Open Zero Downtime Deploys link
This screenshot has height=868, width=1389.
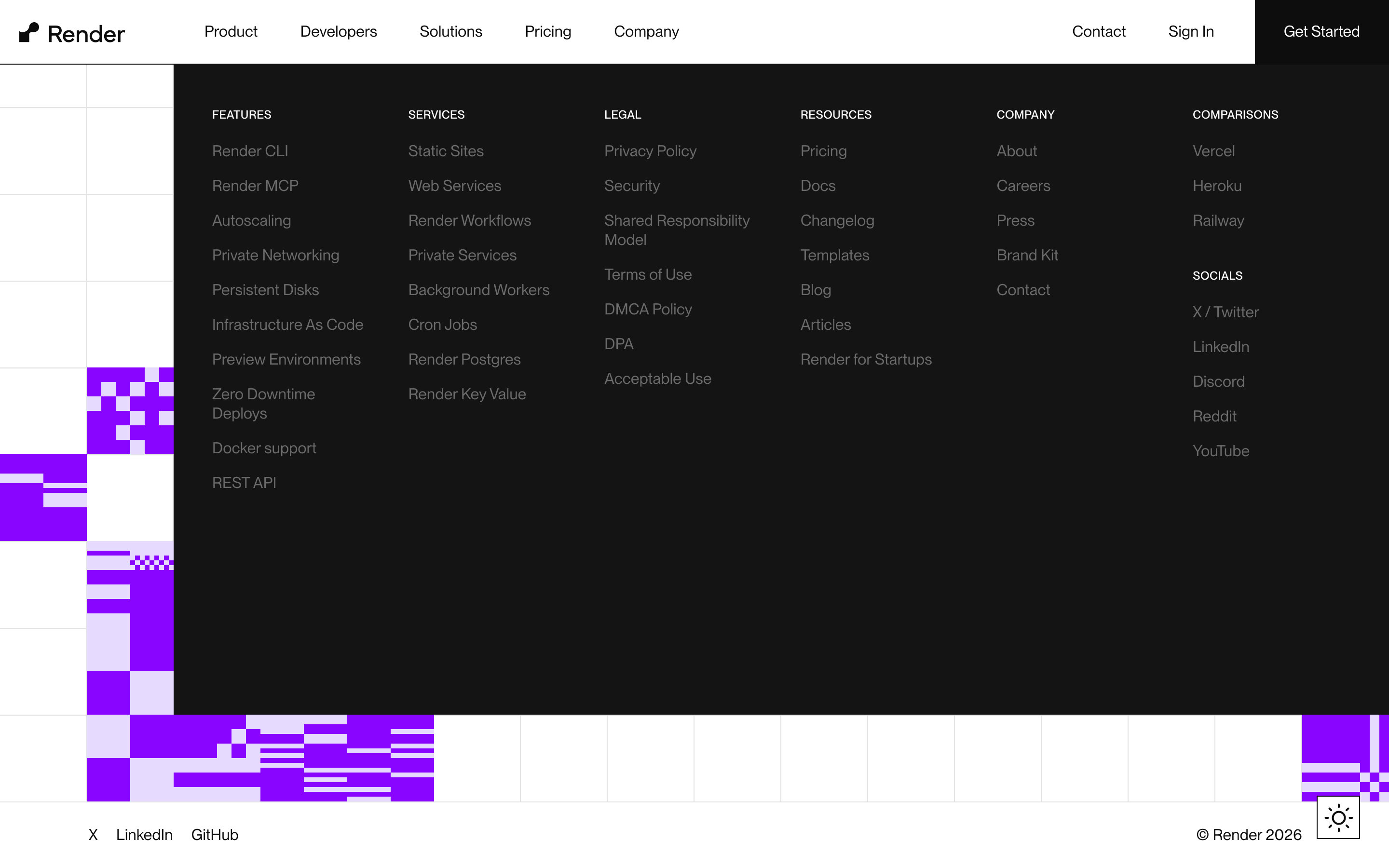[263, 404]
